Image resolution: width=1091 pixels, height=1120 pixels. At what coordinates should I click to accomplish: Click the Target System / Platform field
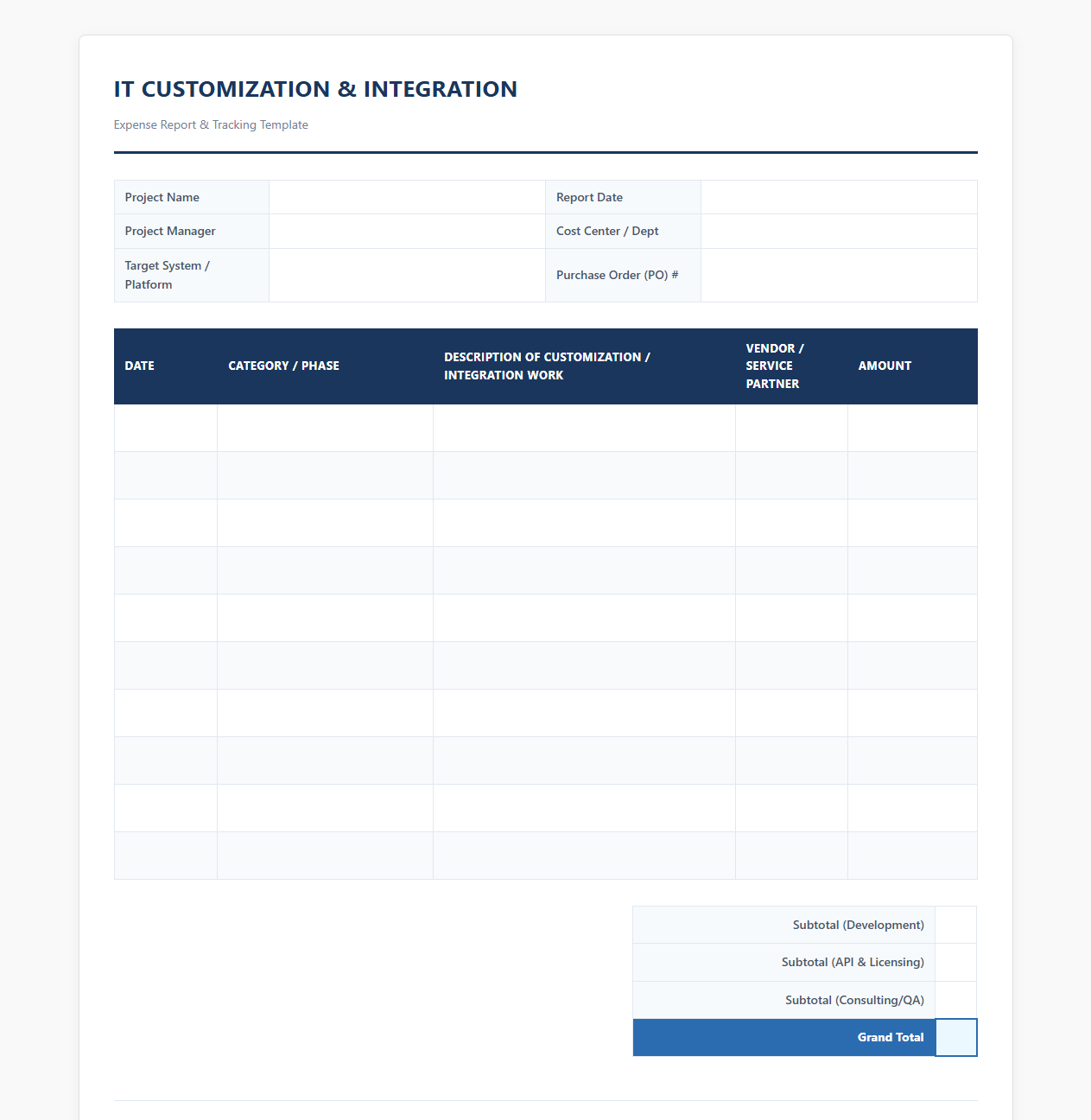point(407,276)
